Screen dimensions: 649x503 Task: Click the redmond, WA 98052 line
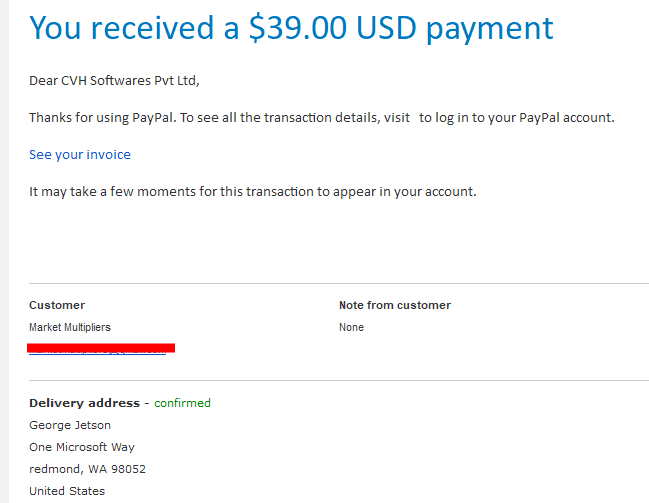pos(87,469)
